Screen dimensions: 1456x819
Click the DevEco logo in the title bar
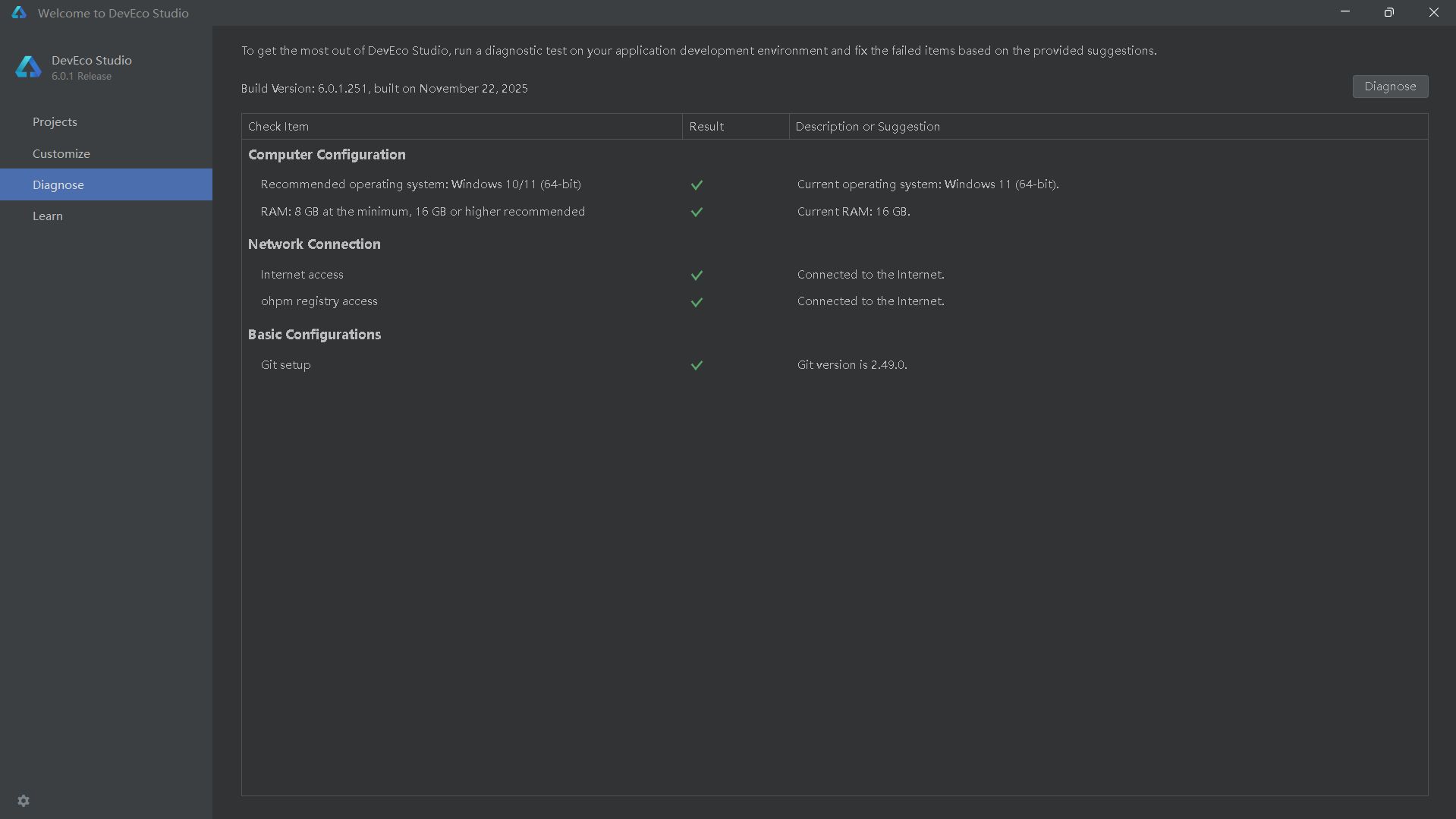click(19, 13)
